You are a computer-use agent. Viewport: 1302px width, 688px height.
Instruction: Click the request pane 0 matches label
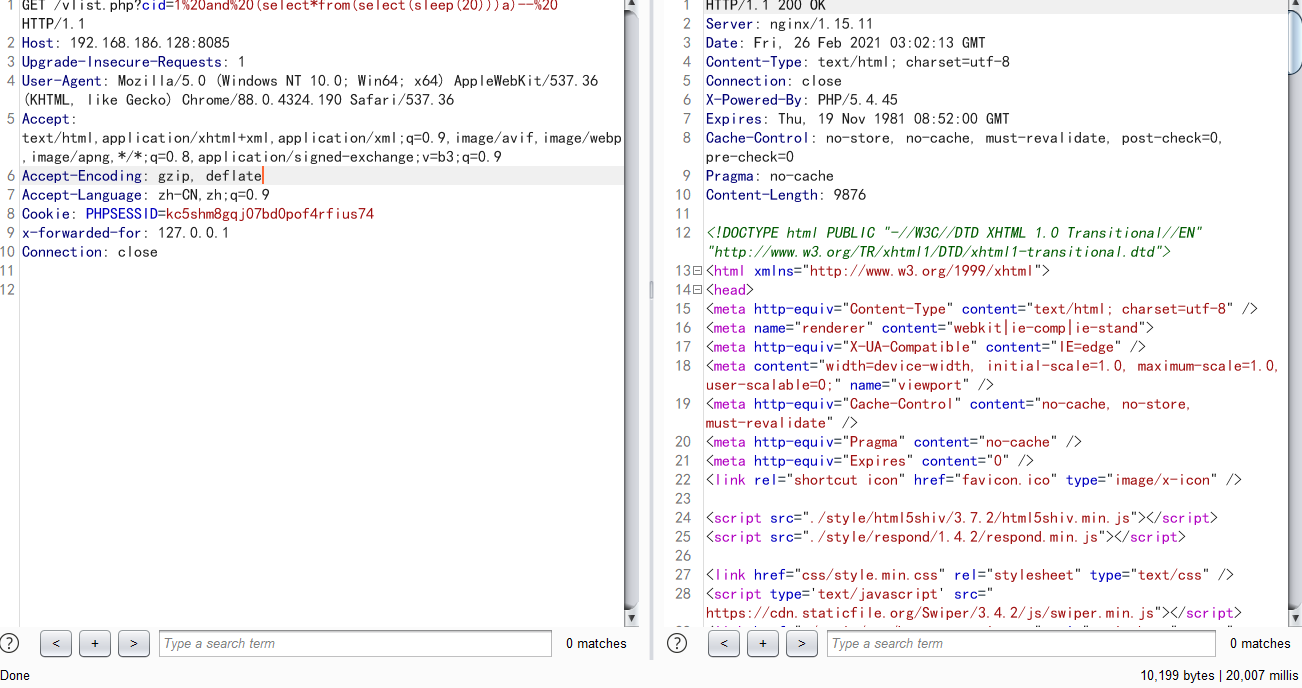pyautogui.click(x=596, y=643)
